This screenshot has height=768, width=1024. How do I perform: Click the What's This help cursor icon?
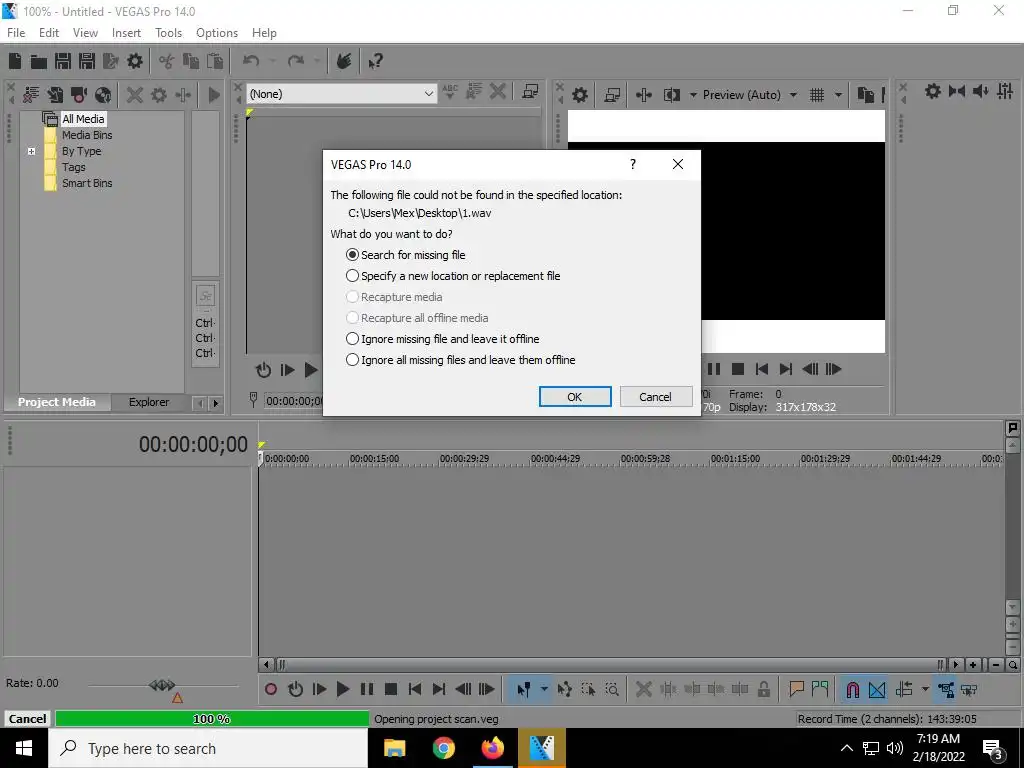click(x=376, y=61)
